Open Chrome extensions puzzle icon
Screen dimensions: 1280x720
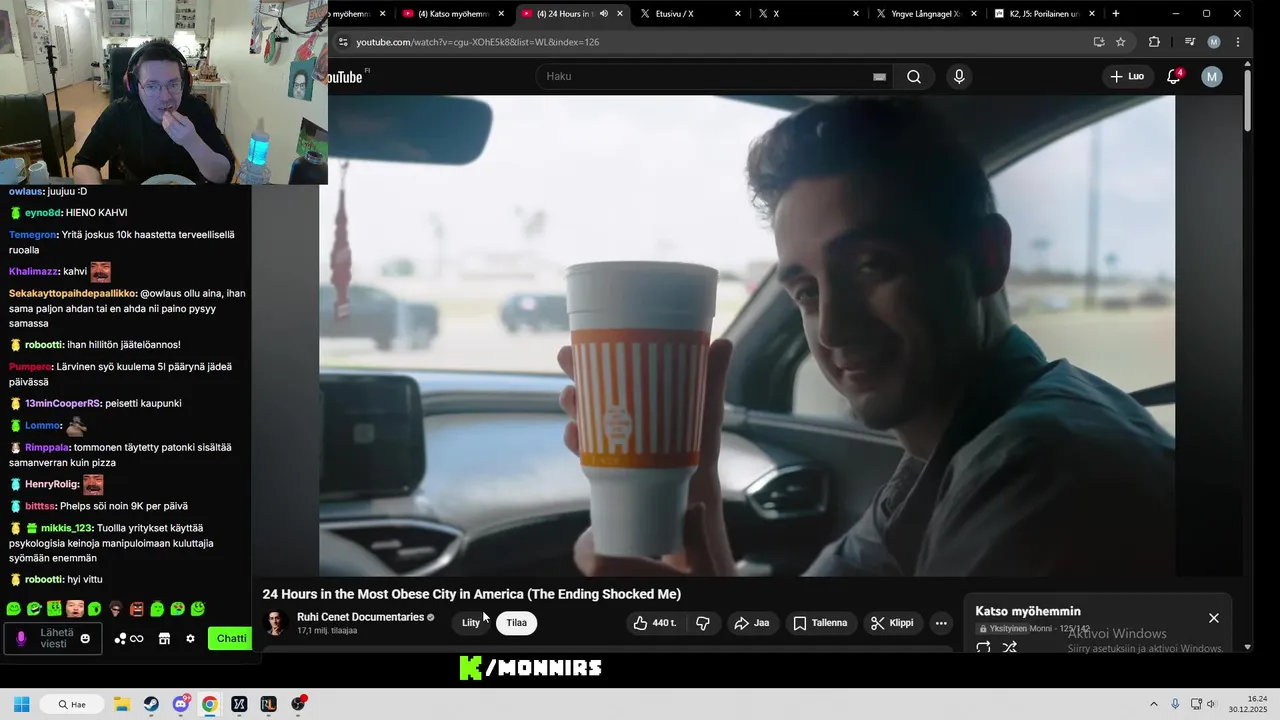pyautogui.click(x=1154, y=42)
